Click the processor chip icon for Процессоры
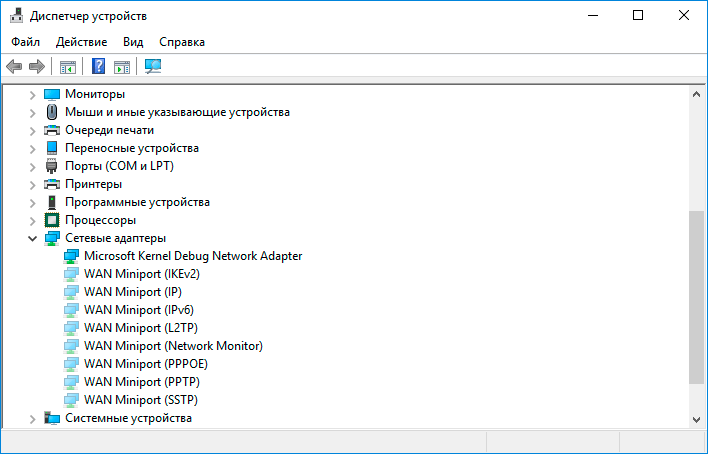Viewport: 708px width, 454px height. point(52,220)
